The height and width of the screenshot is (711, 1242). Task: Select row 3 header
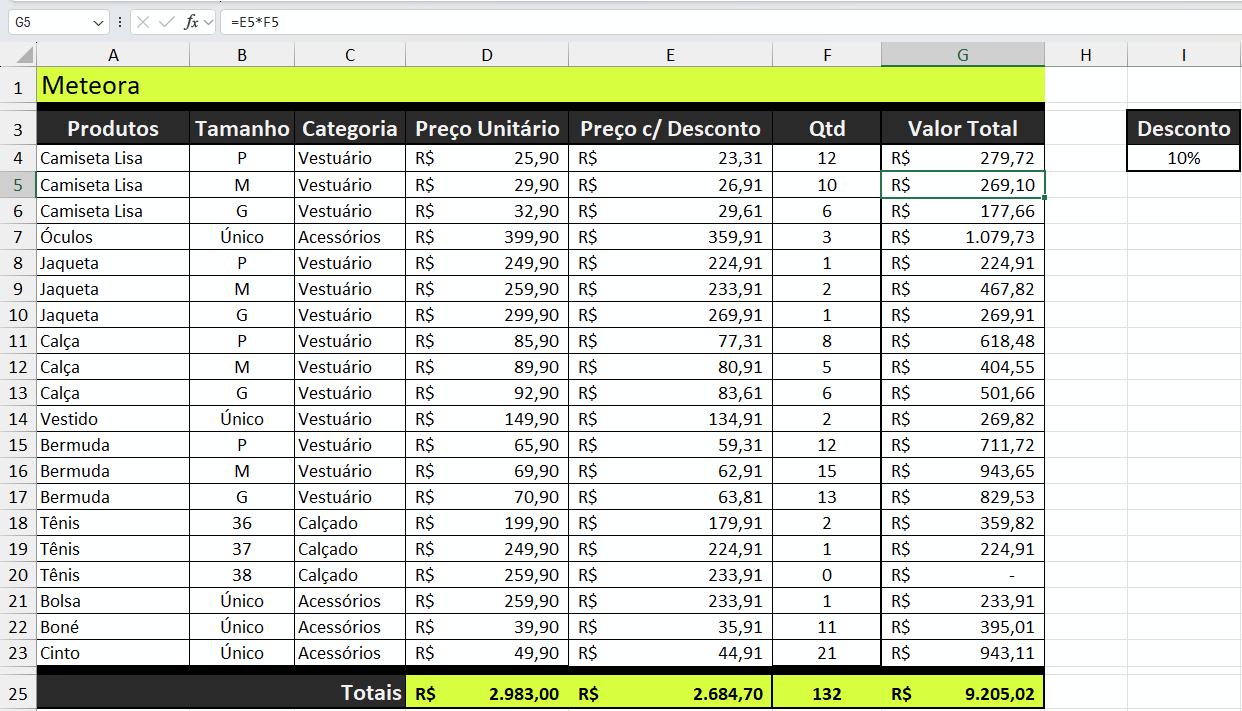[18, 128]
